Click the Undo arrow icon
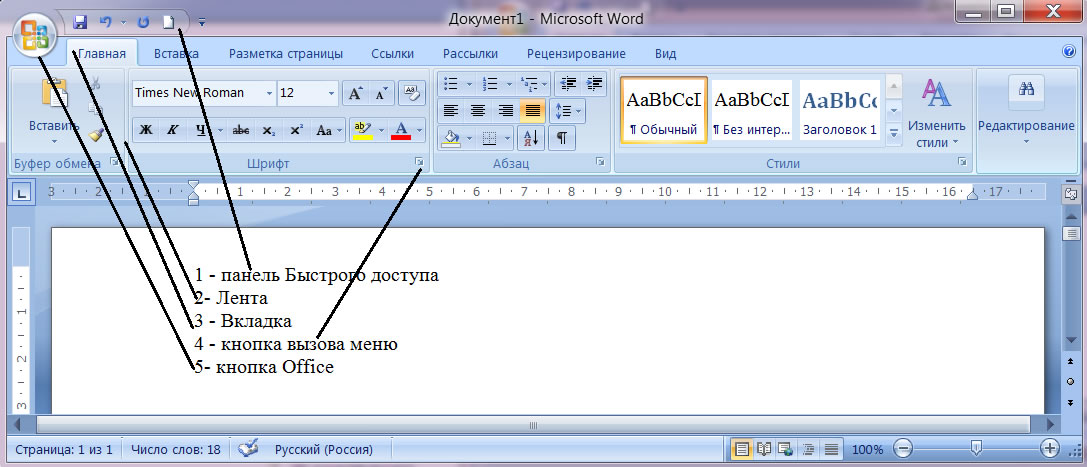 pyautogui.click(x=105, y=21)
